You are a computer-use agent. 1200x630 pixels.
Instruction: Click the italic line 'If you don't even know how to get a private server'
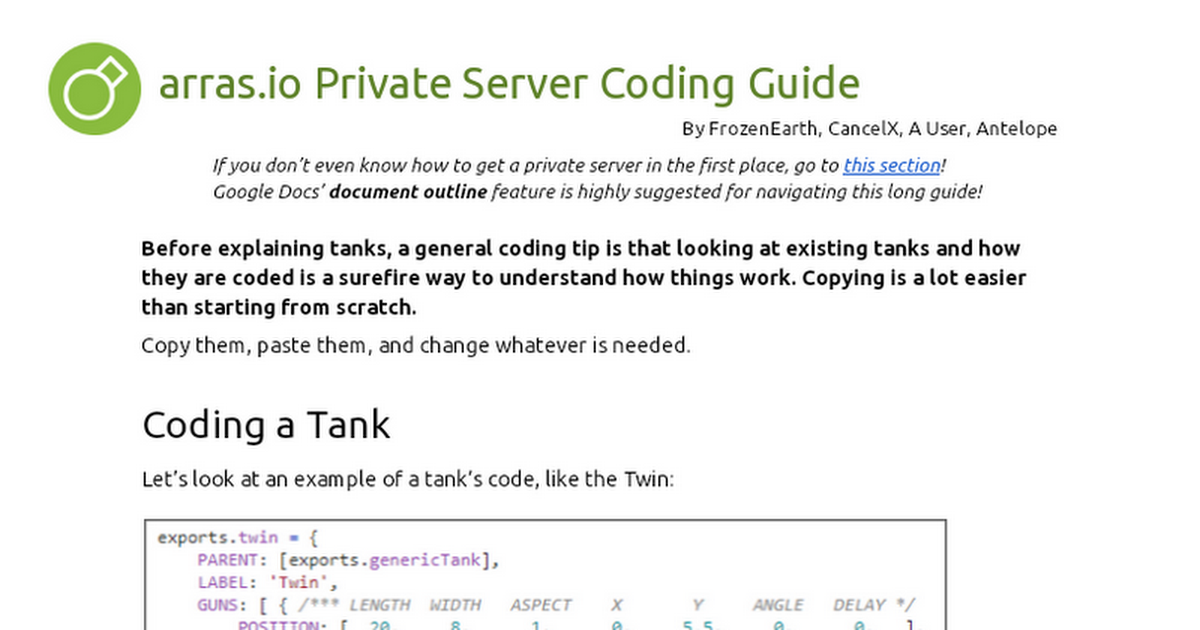(x=580, y=166)
